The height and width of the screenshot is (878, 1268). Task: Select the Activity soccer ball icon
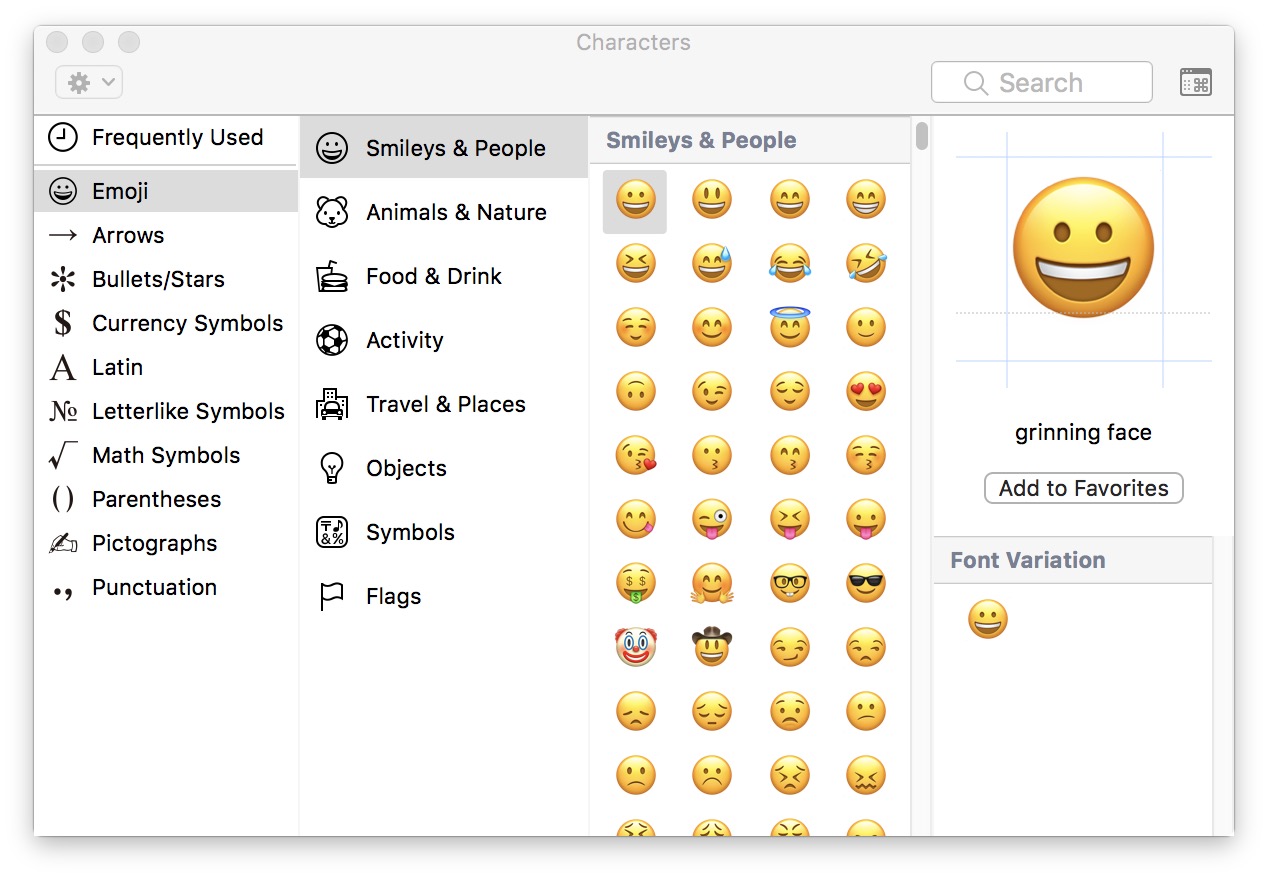(330, 339)
